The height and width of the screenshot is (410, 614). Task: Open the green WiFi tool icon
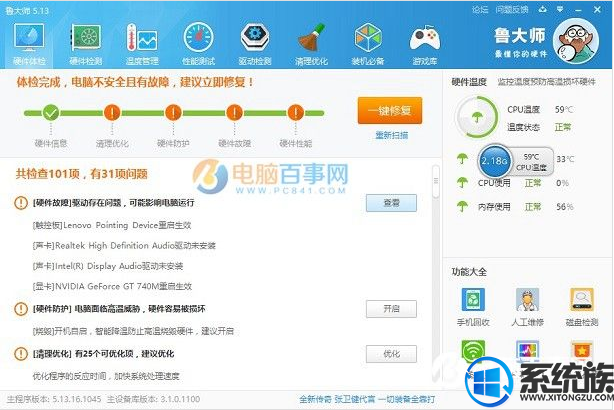473,351
